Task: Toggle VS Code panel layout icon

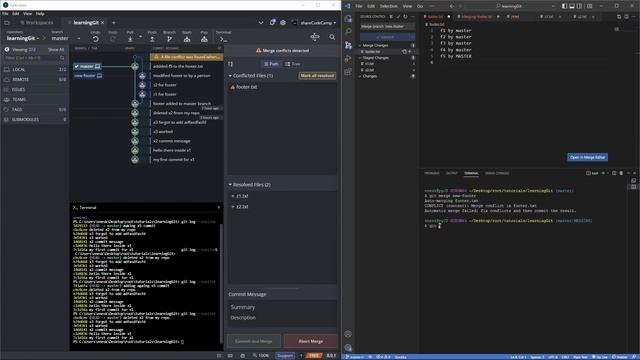Action: pos(572,6)
